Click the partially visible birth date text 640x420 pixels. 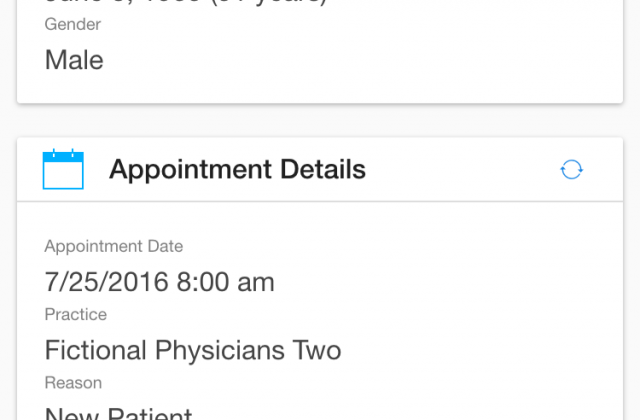(186, 2)
